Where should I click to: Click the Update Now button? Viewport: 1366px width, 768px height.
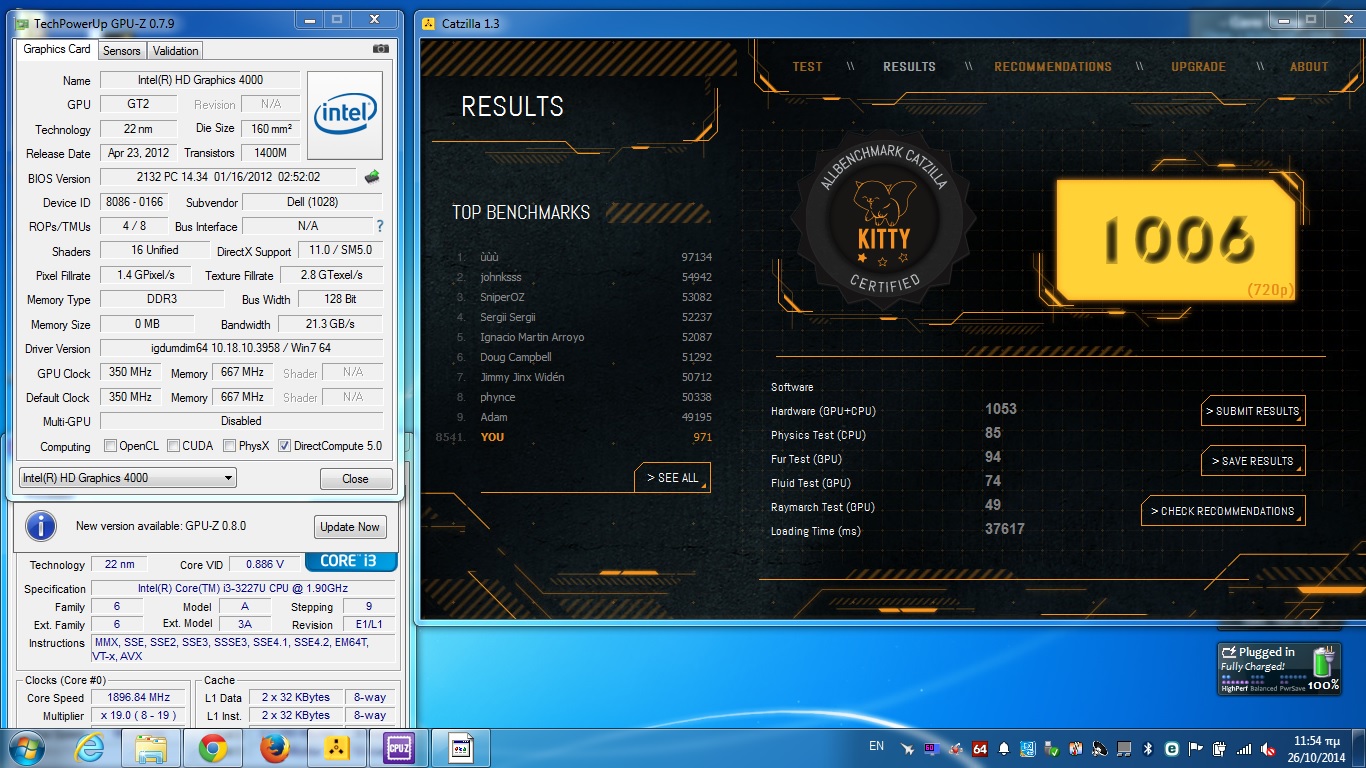350,527
